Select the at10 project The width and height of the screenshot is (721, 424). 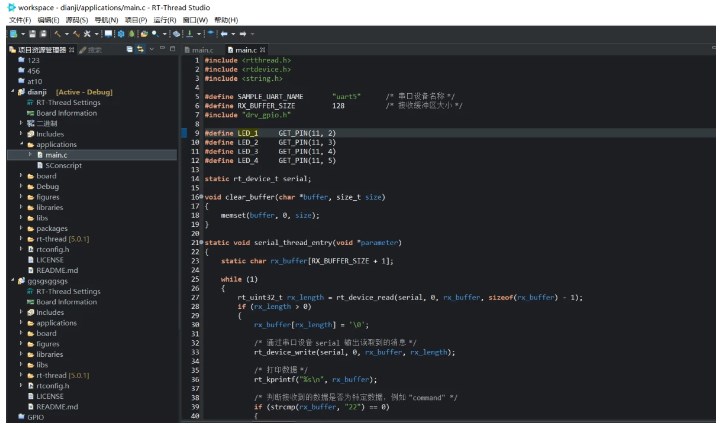coord(34,81)
